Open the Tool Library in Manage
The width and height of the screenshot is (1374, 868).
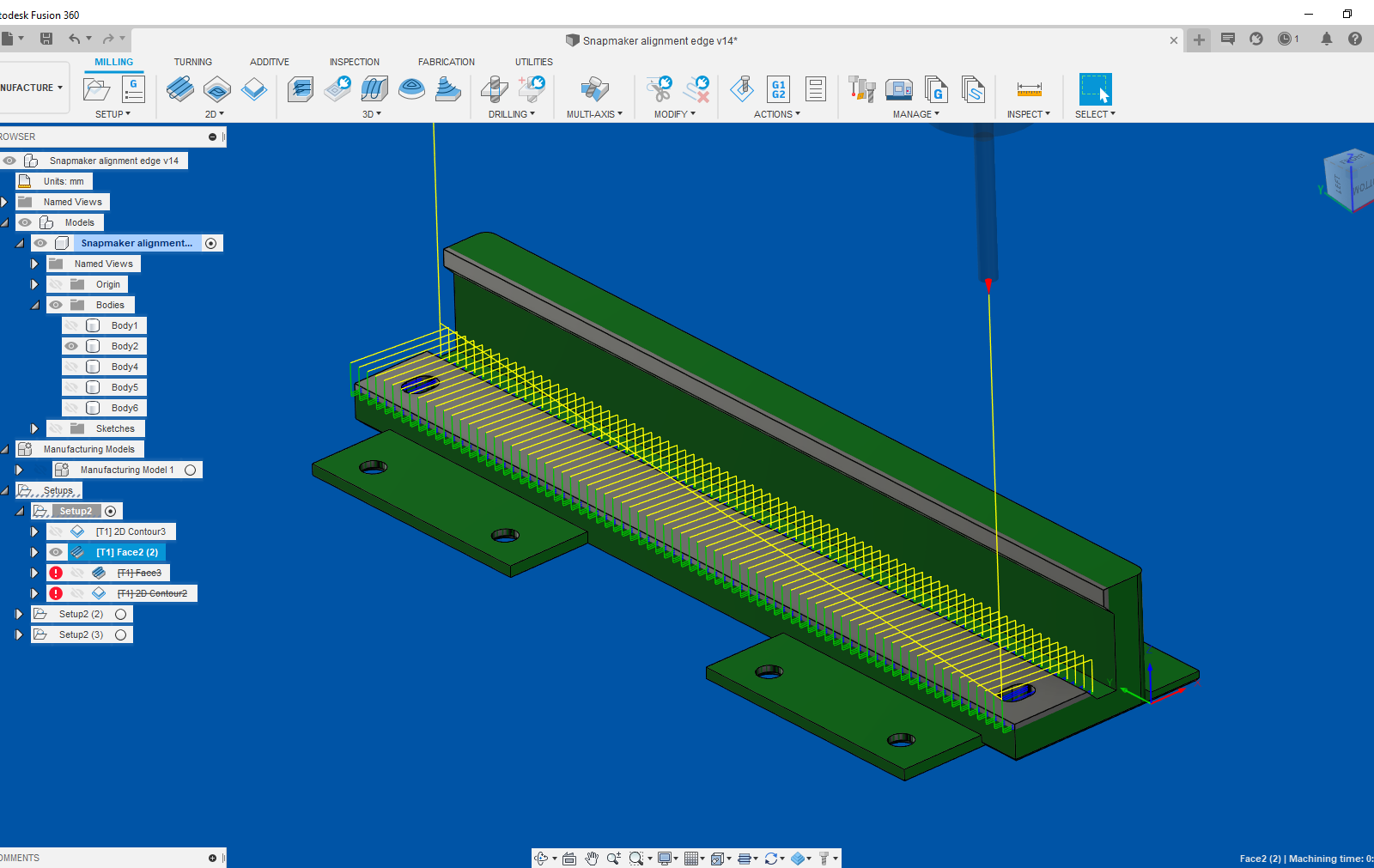[861, 89]
